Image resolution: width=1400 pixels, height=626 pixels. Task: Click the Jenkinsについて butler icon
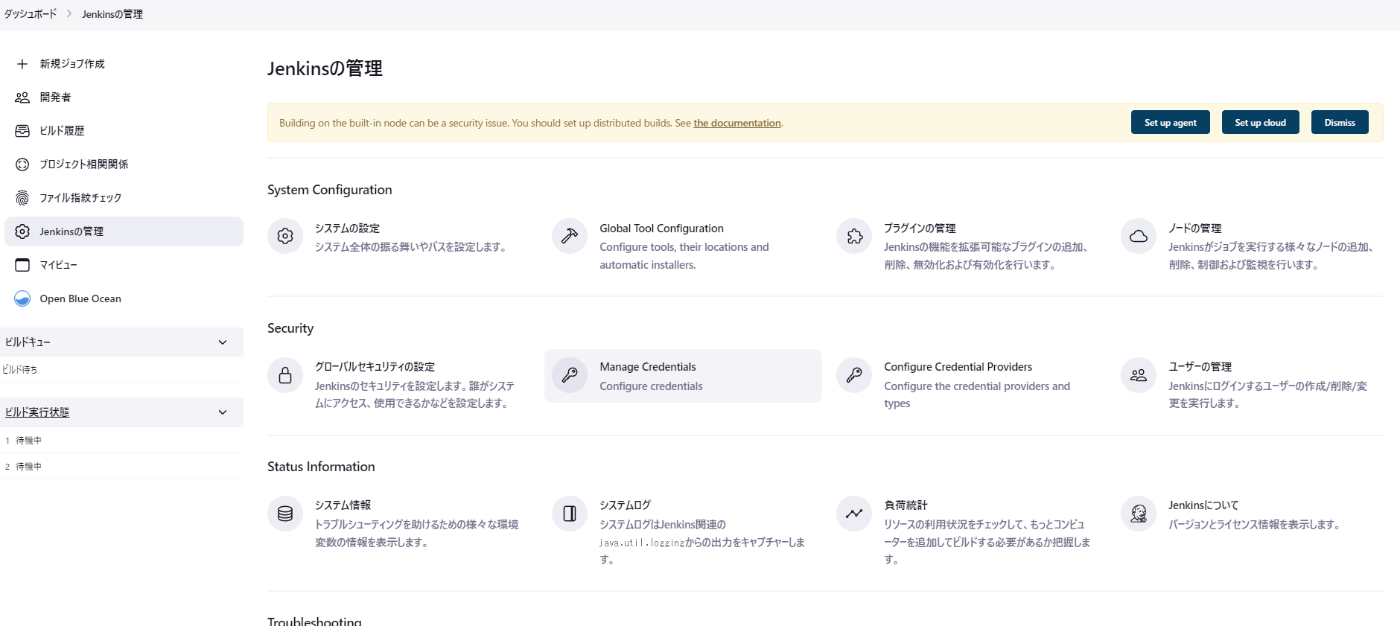tap(1138, 514)
